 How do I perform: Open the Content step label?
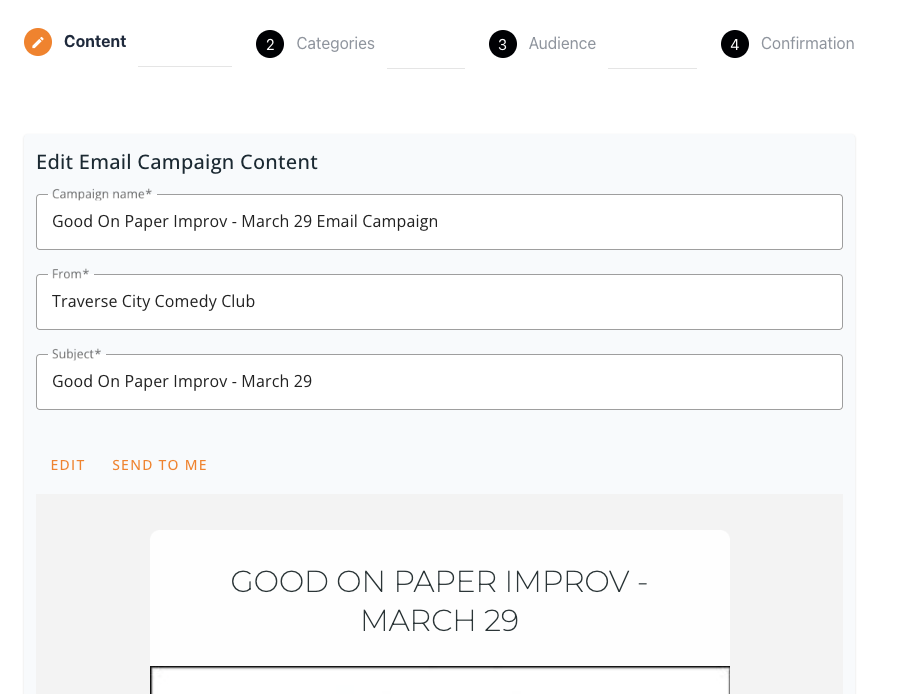click(95, 42)
